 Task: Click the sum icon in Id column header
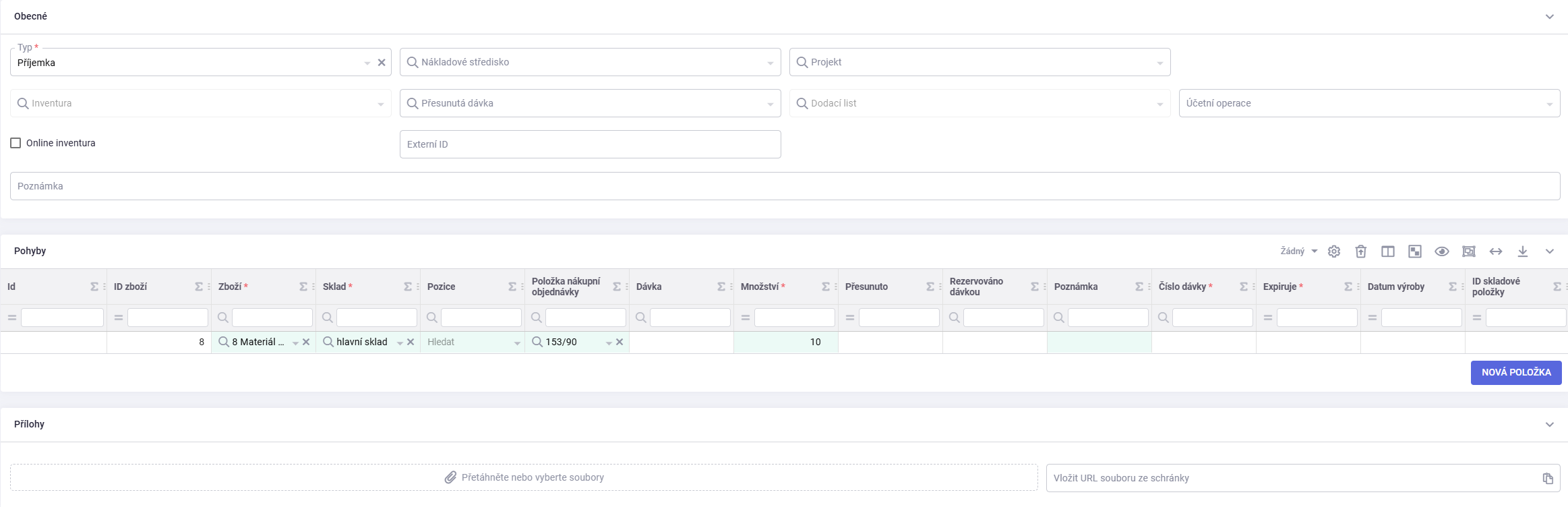coord(94,287)
